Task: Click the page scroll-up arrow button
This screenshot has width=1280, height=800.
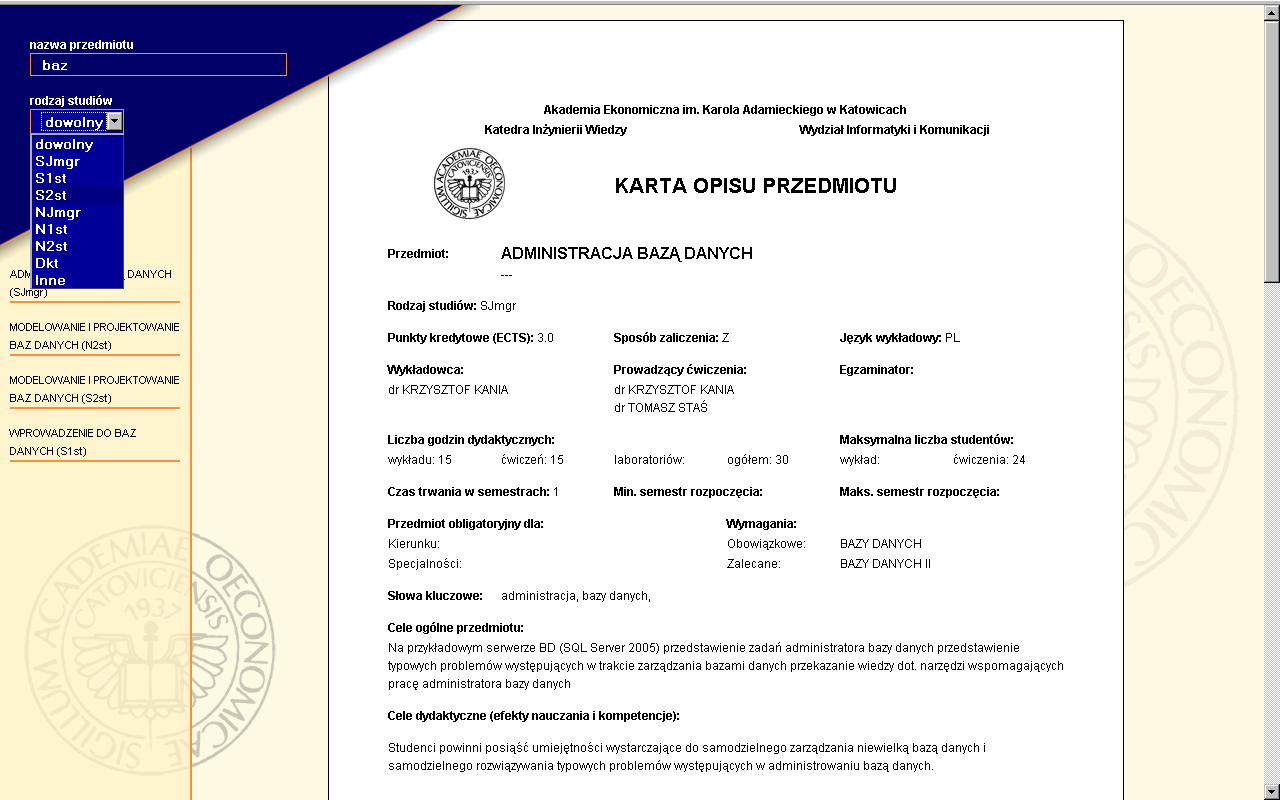Action: tap(1272, 12)
